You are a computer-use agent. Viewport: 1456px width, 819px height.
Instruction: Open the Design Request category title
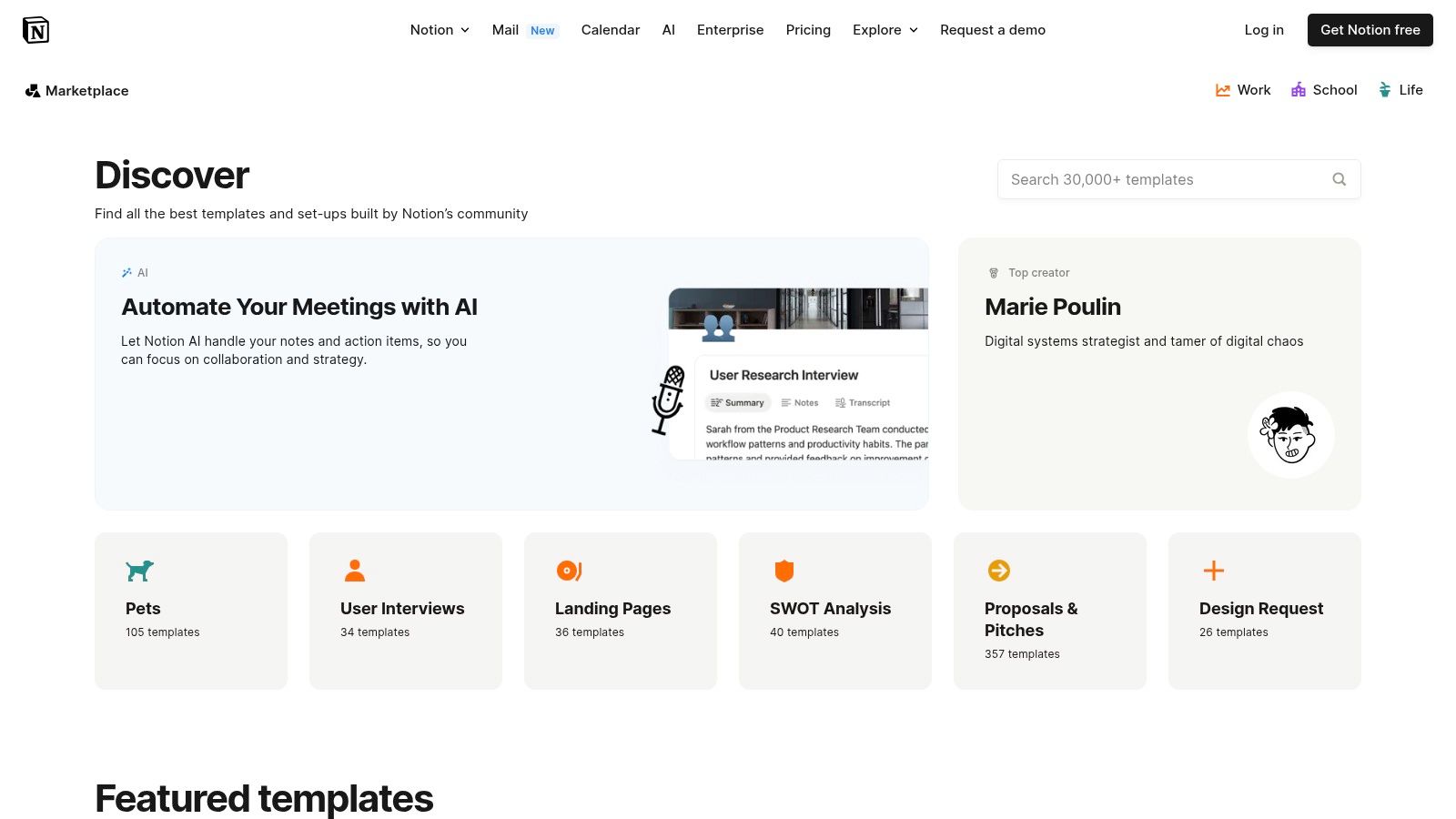[1261, 609]
